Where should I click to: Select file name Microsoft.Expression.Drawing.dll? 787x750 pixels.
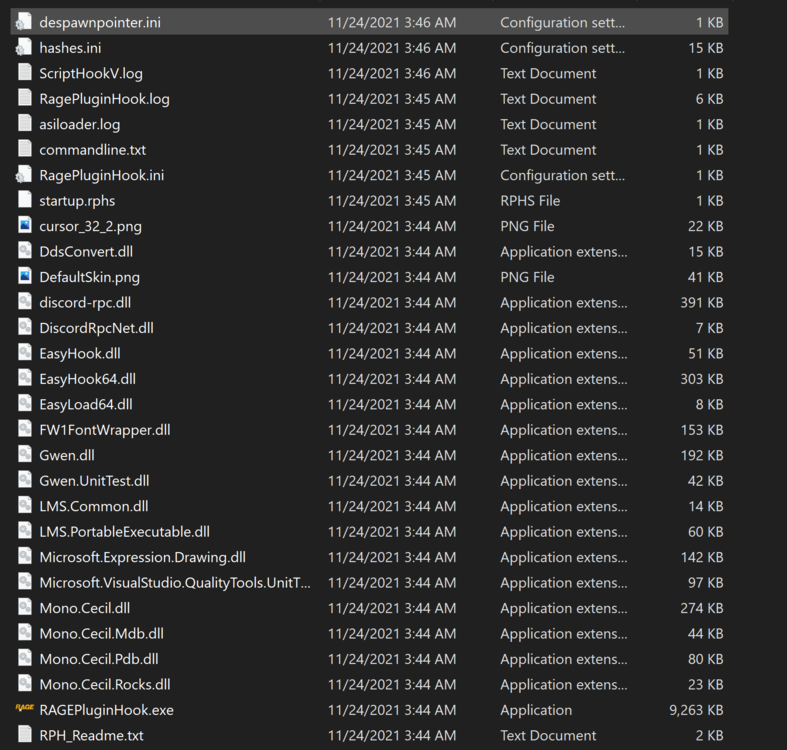pos(143,557)
